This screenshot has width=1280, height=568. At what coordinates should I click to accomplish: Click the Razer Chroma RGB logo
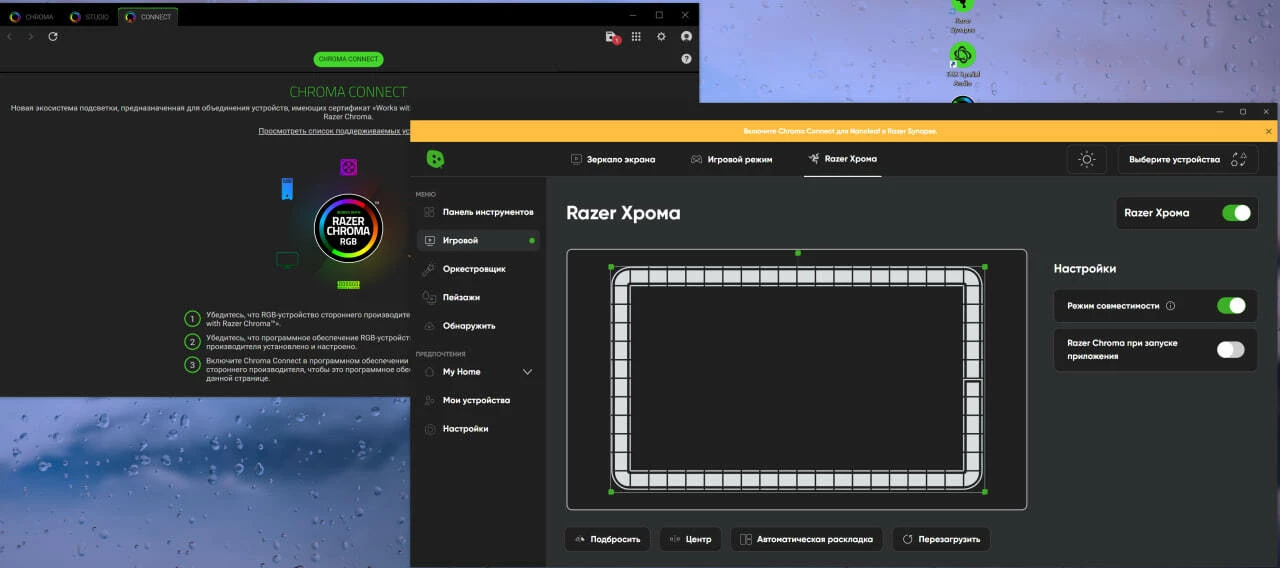click(348, 228)
